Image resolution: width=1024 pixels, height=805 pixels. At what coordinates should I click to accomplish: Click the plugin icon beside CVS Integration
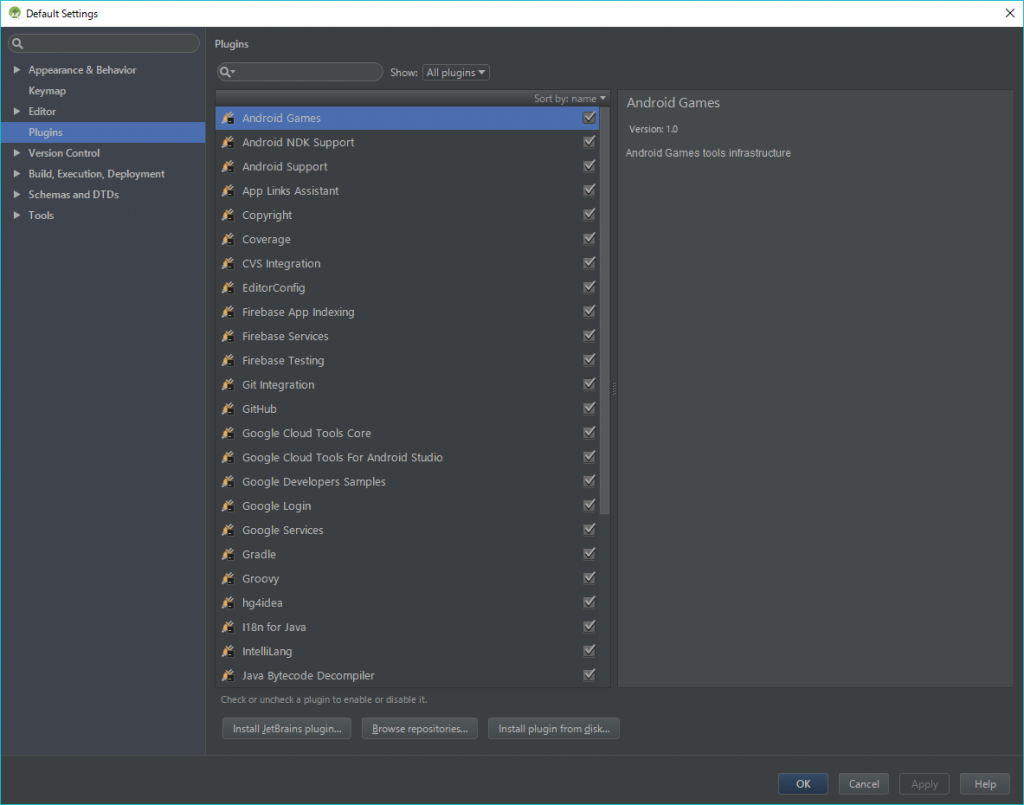228,263
